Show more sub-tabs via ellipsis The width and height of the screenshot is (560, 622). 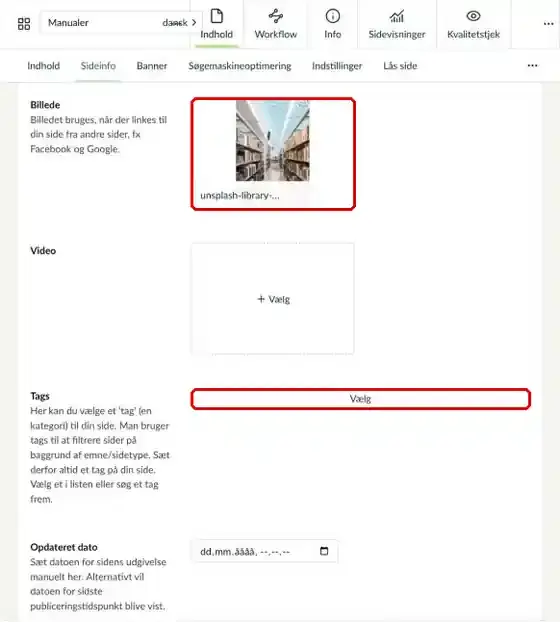[533, 65]
